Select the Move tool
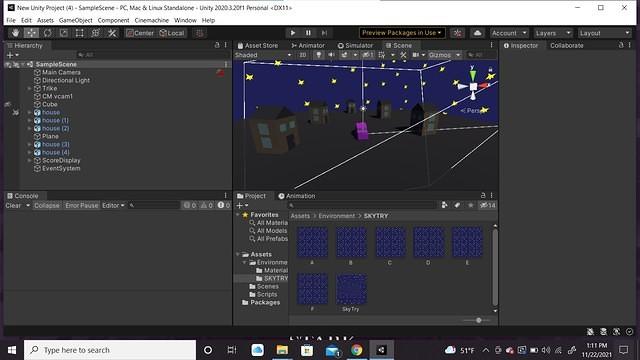Image resolution: width=640 pixels, height=360 pixels. pyautogui.click(x=31, y=33)
